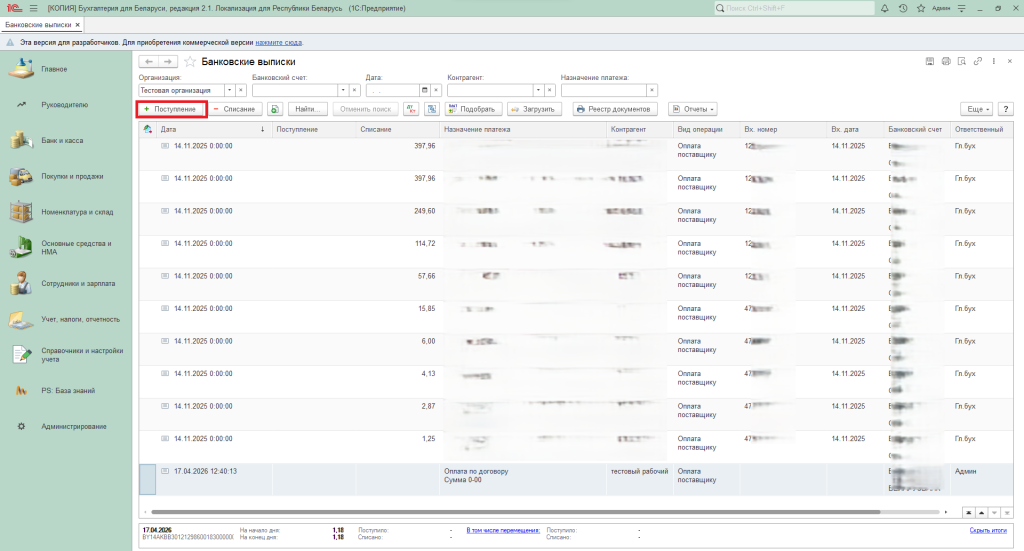Add Банковские выписки to favorites with star

pyautogui.click(x=190, y=61)
